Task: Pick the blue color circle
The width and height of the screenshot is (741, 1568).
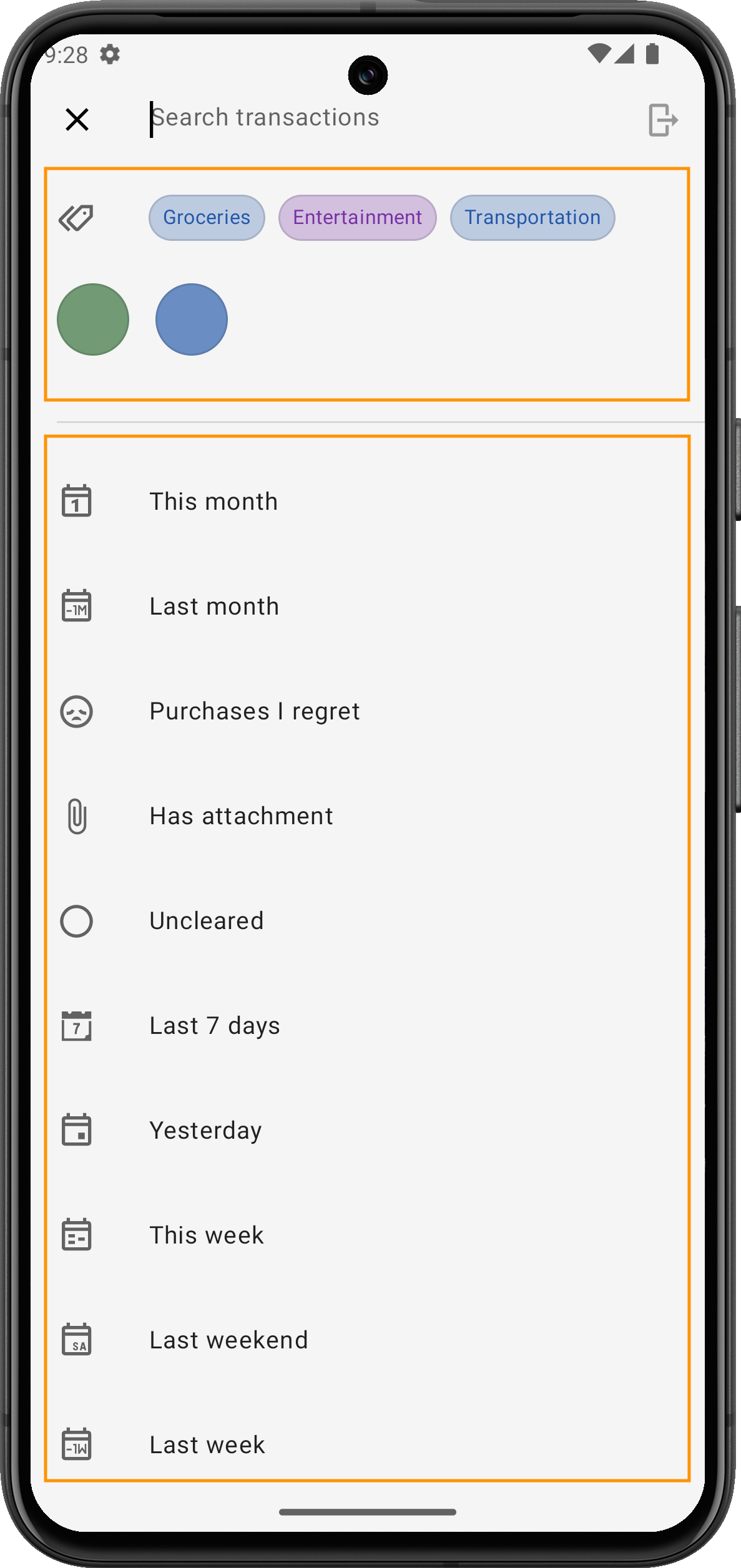Action: pos(192,319)
